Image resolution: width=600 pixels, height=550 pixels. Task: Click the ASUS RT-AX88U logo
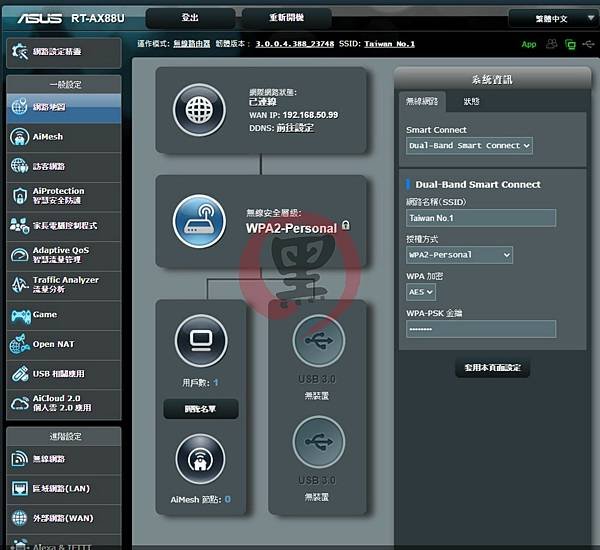tap(71, 18)
